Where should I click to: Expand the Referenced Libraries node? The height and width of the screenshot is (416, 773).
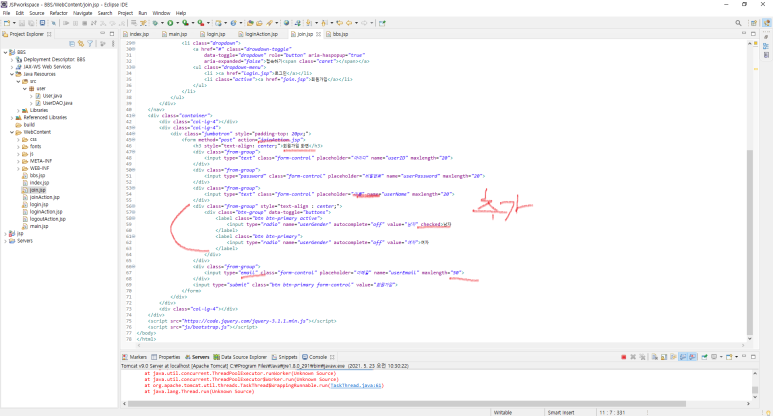pos(12,118)
